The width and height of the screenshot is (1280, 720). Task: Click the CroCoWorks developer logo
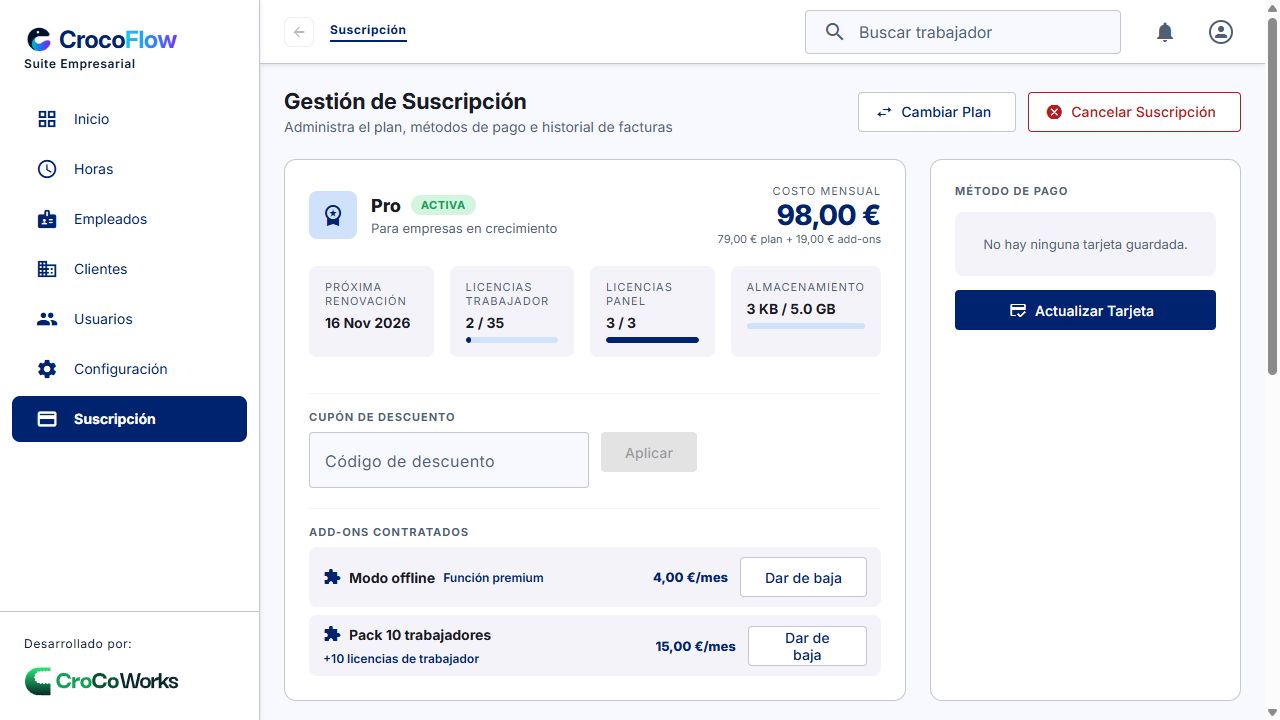101,681
